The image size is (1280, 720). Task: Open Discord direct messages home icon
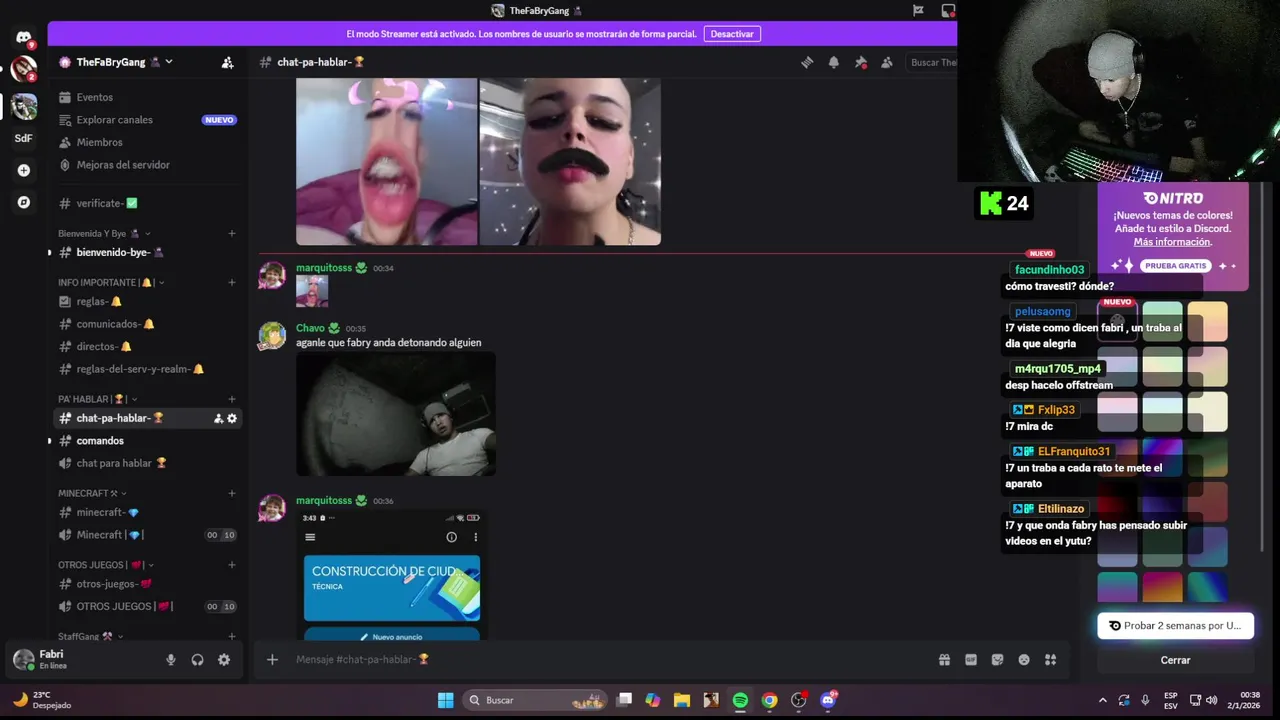23,38
